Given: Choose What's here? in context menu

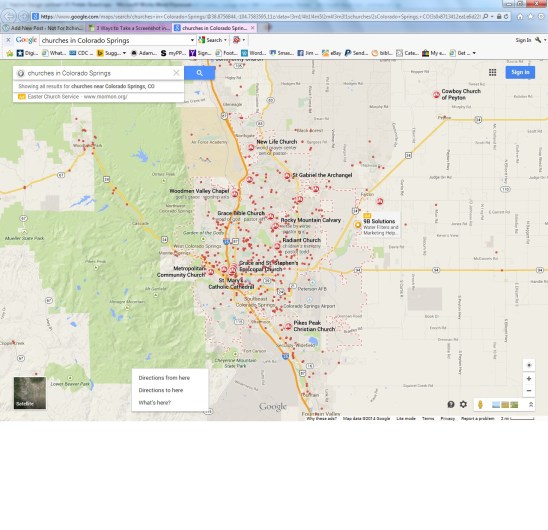Looking at the screenshot, I should pos(154,402).
